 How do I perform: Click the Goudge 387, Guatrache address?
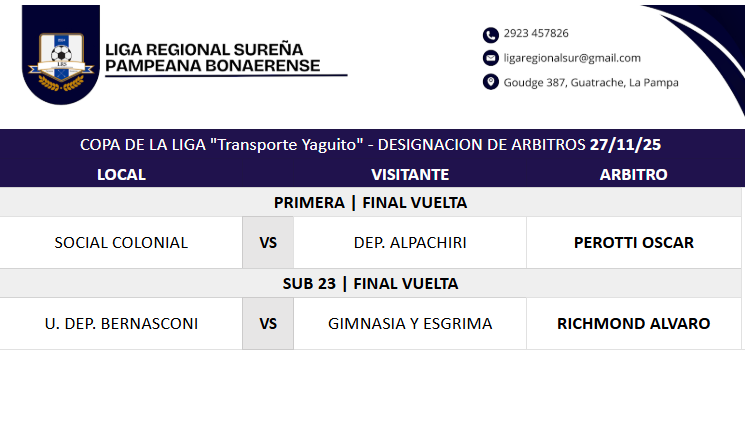coord(591,82)
